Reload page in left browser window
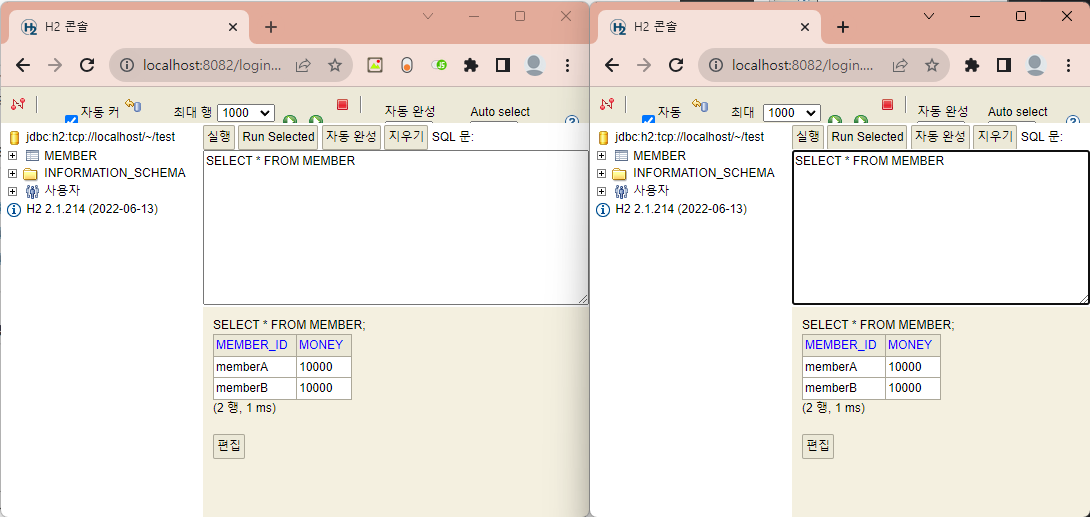Image resolution: width=1090 pixels, height=517 pixels. (x=87, y=65)
